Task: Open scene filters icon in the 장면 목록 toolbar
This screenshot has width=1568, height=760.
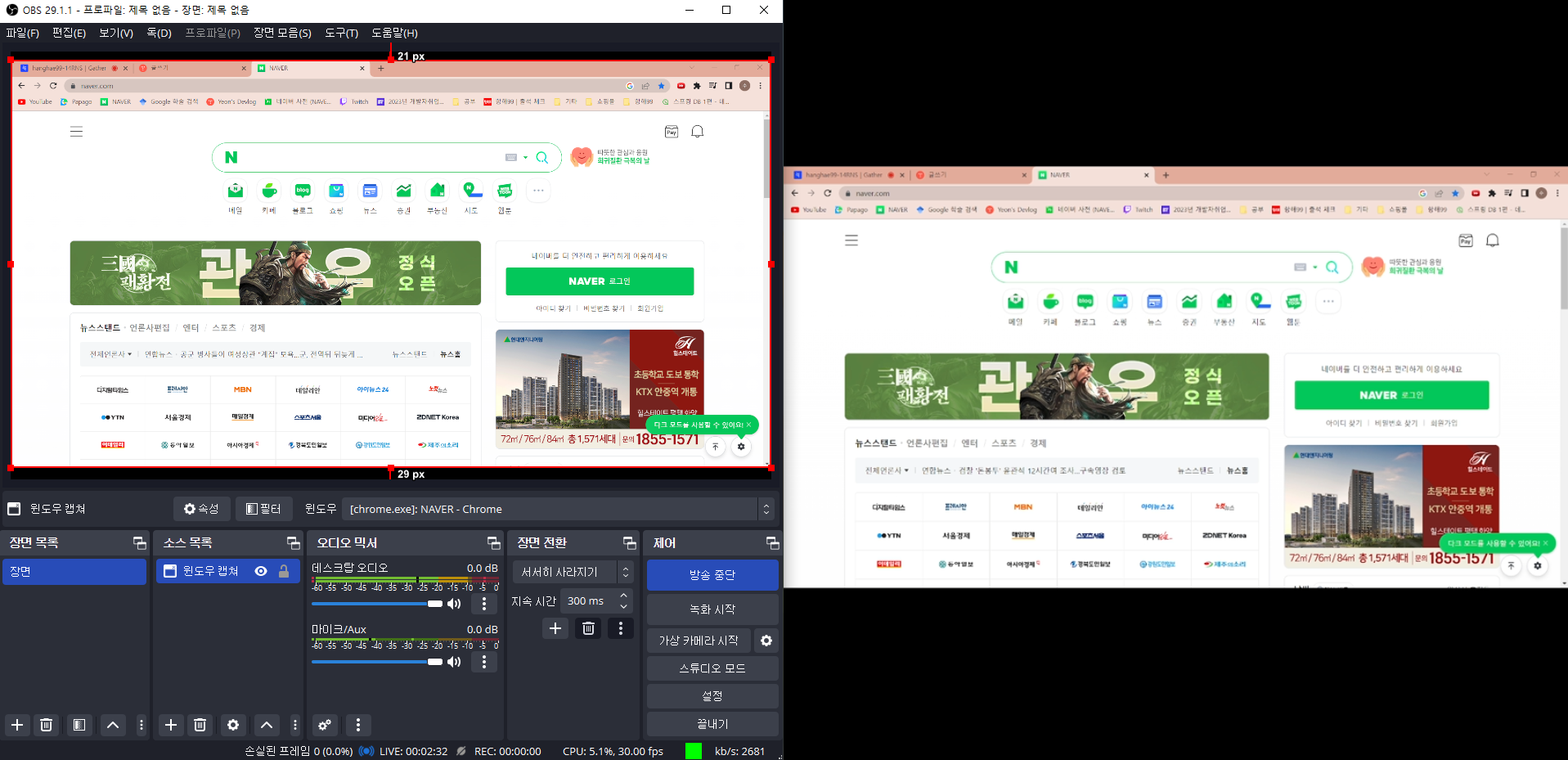Action: 79,725
